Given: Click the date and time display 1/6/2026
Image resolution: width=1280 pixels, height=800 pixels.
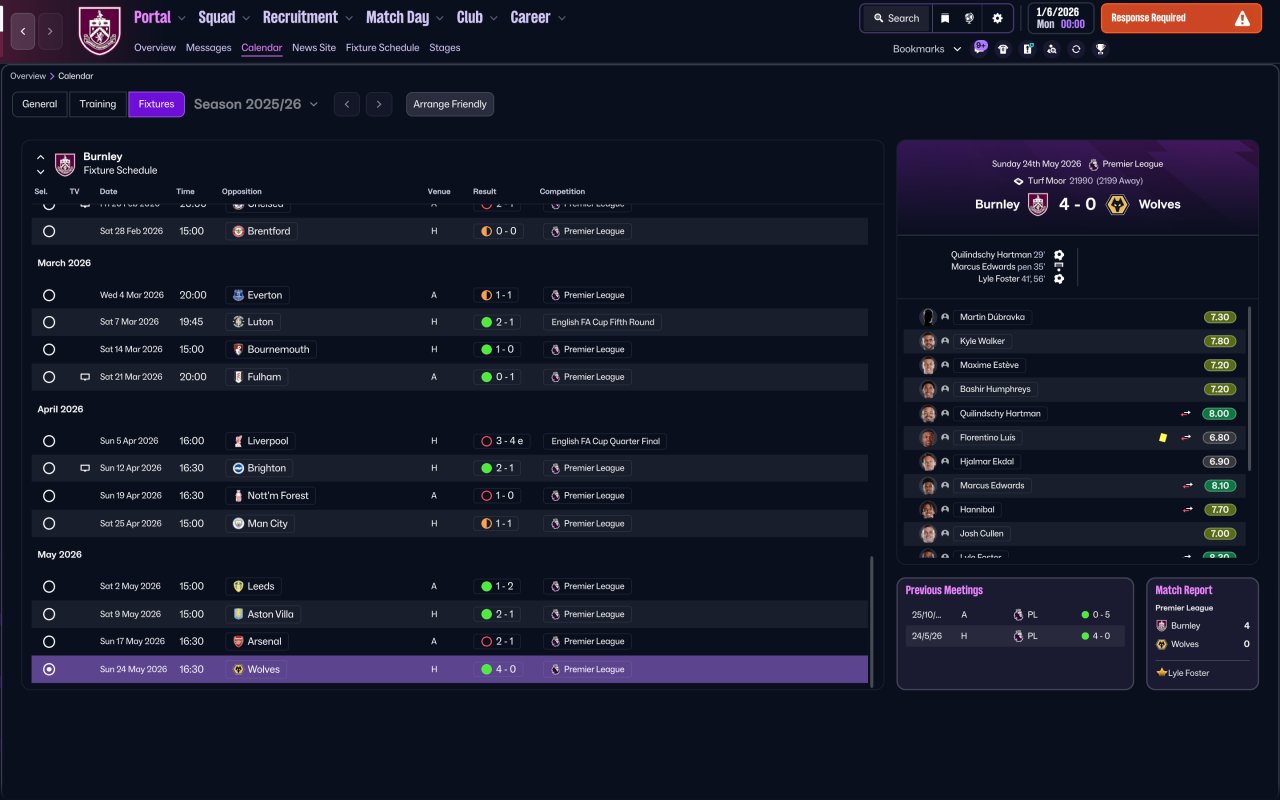Looking at the screenshot, I should [1059, 18].
